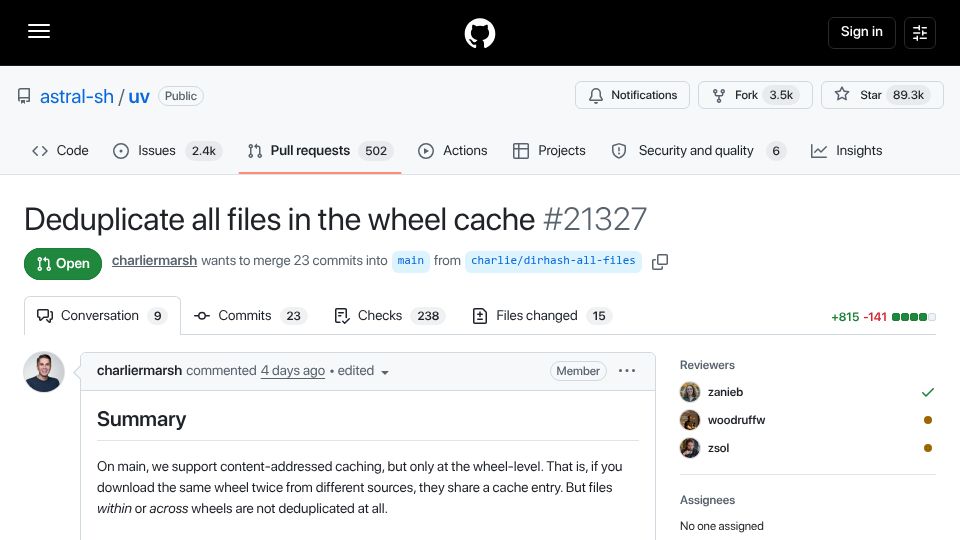Screen dimensions: 960x540
Task: Click the main base branch label
Action: point(411,261)
